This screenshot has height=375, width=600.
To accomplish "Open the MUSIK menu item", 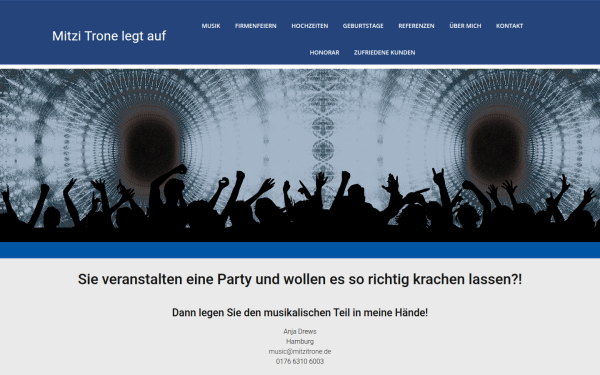I will tap(211, 26).
